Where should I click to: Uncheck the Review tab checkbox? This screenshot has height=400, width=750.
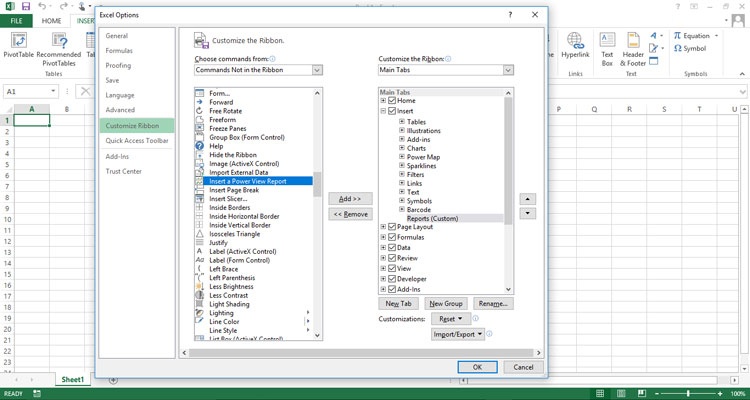[392, 258]
